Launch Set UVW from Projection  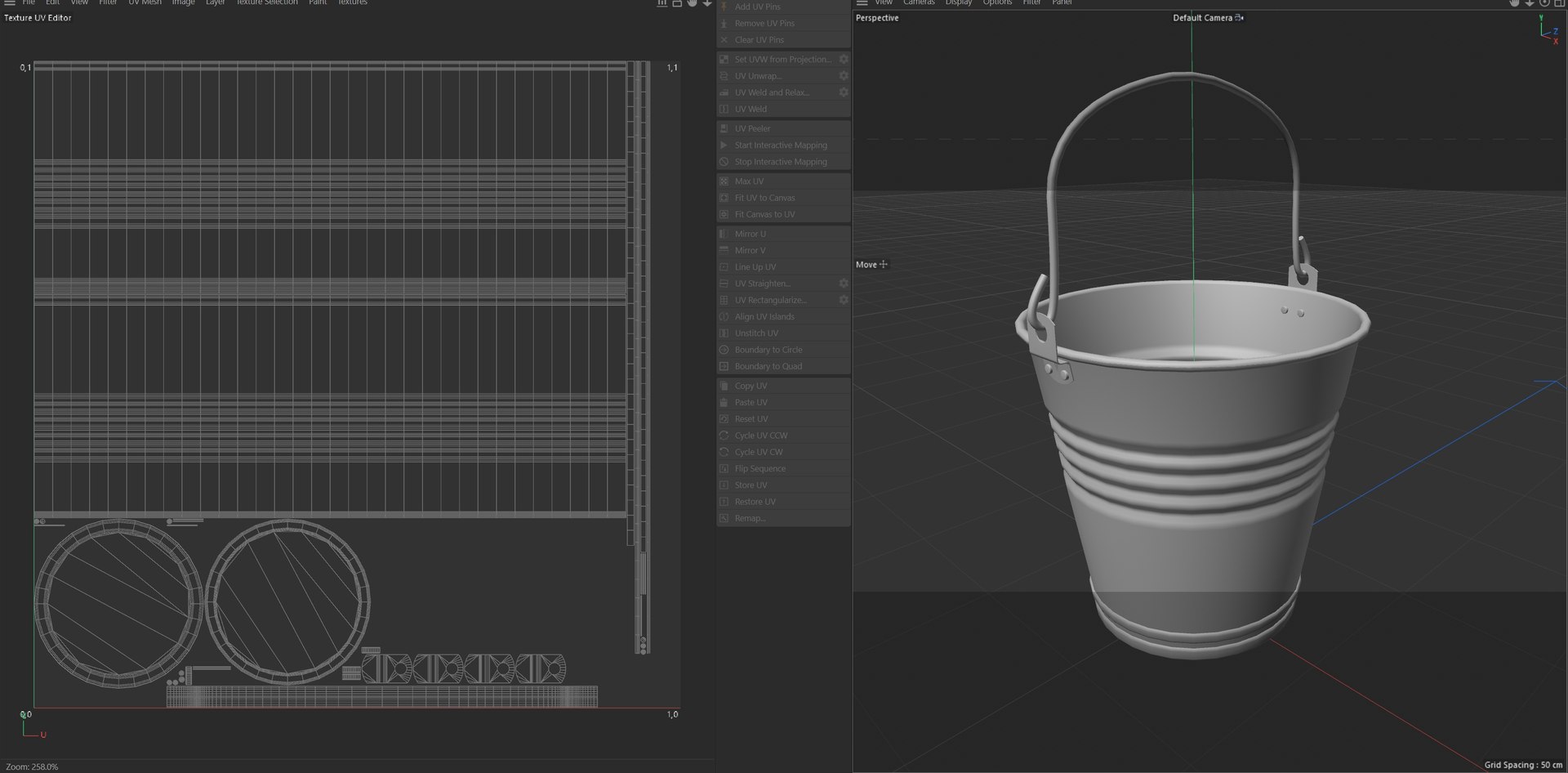777,59
